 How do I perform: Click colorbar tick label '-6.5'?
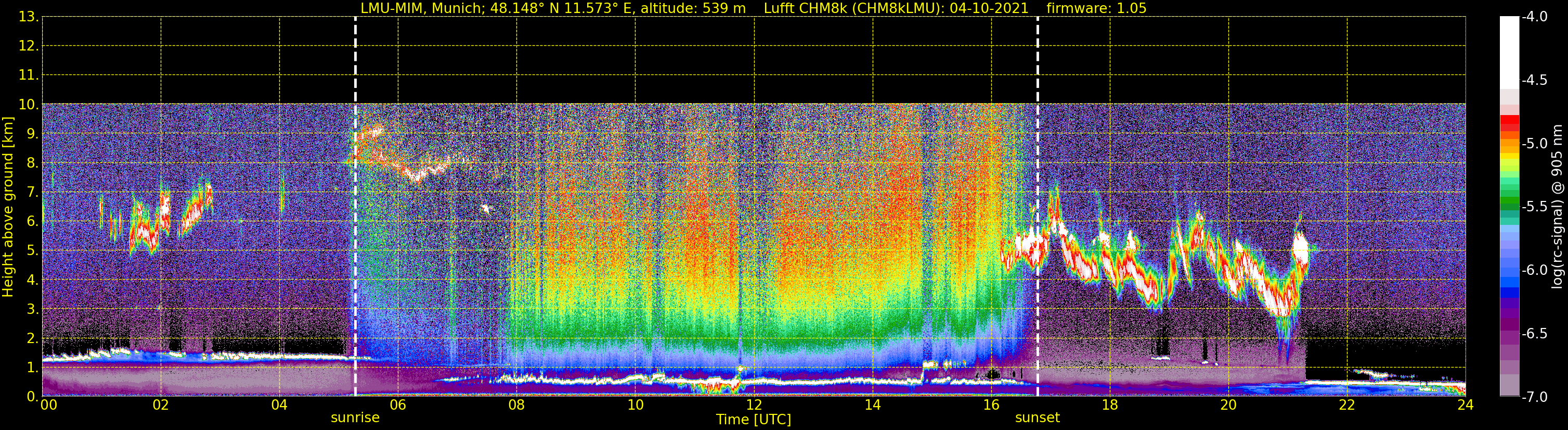pos(1534,334)
